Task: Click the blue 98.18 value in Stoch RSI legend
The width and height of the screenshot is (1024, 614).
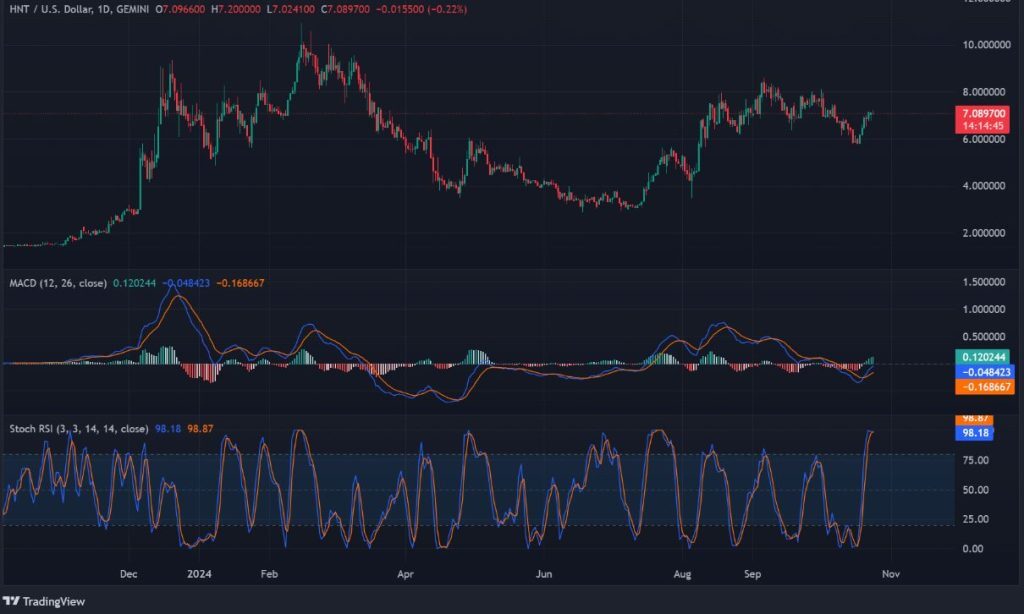Action: (168, 428)
